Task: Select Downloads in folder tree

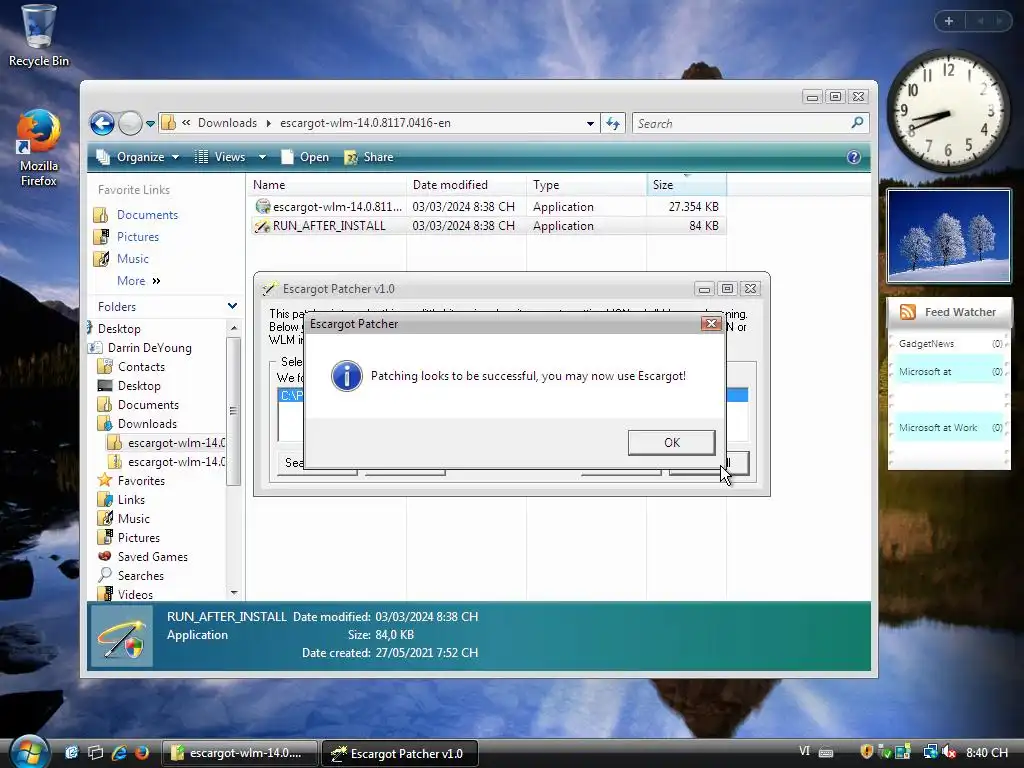Action: click(137, 424)
